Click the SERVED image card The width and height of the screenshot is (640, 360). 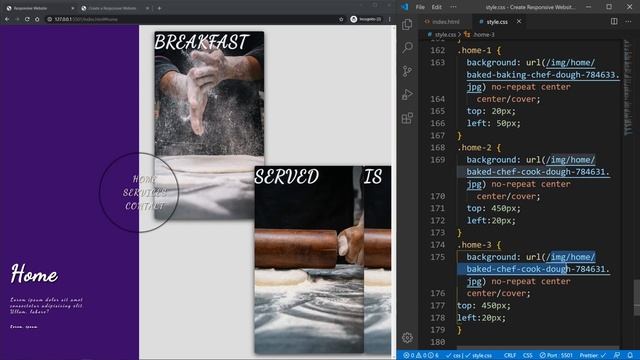coord(309,260)
